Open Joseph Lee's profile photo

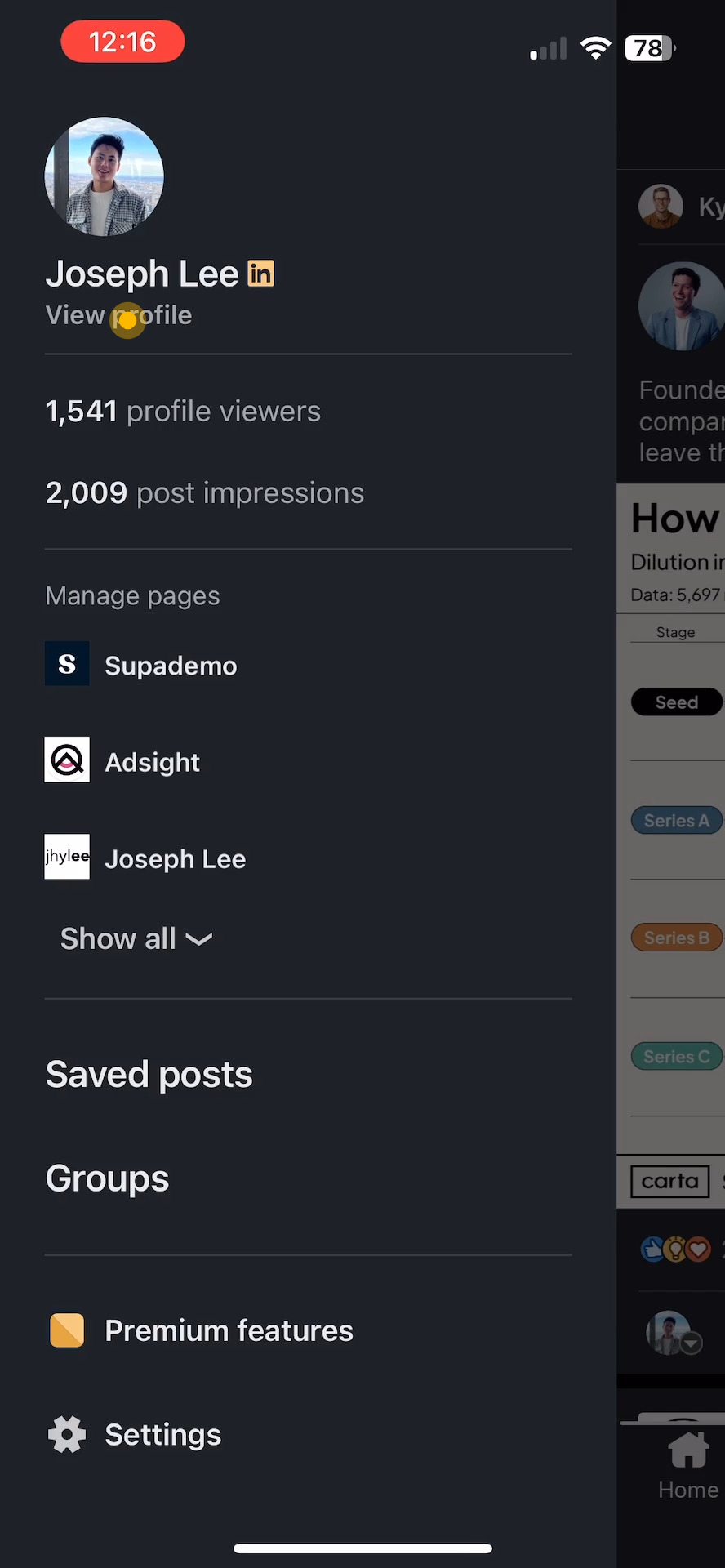tap(104, 176)
